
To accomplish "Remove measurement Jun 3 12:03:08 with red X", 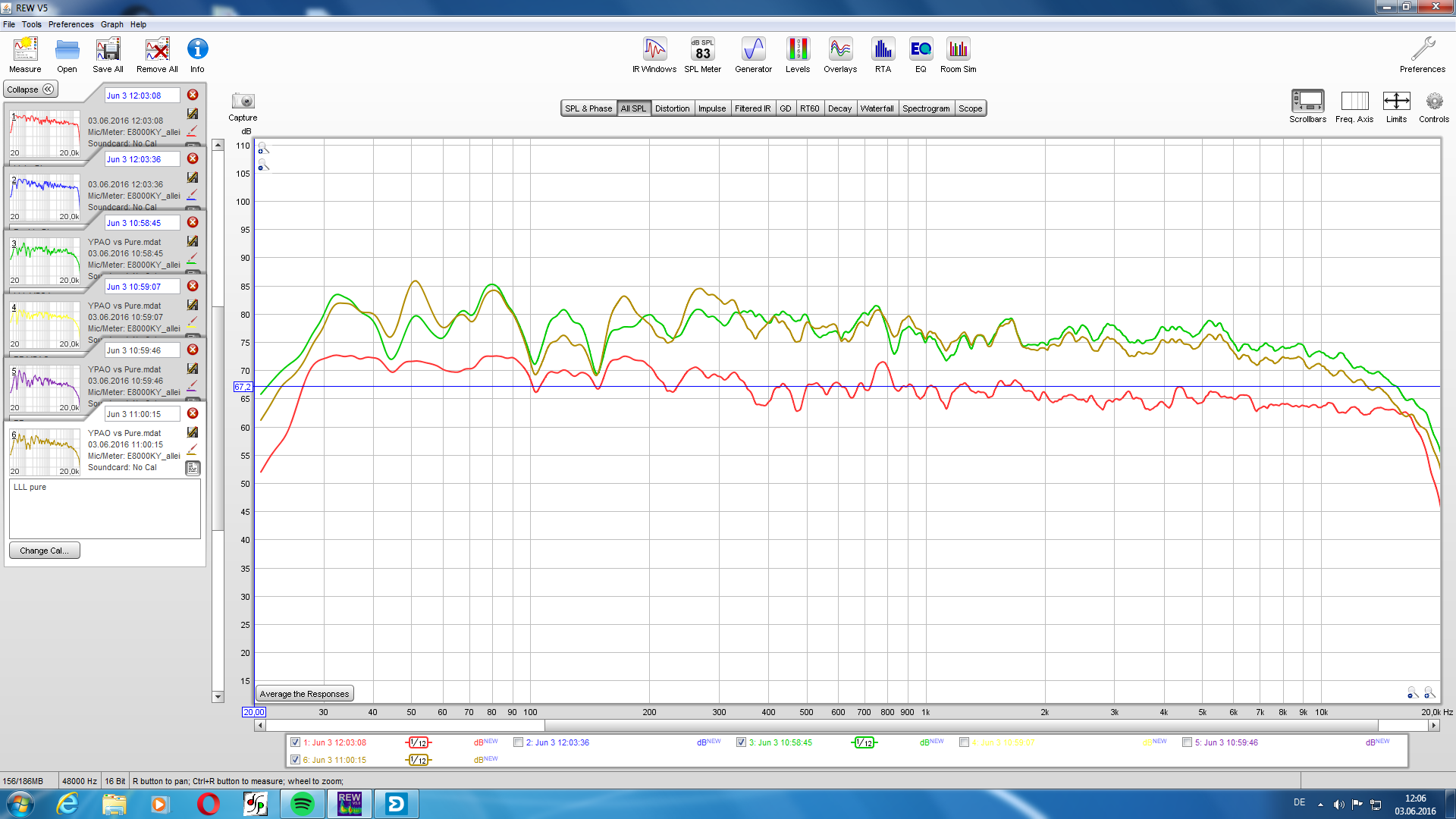I will [x=193, y=95].
